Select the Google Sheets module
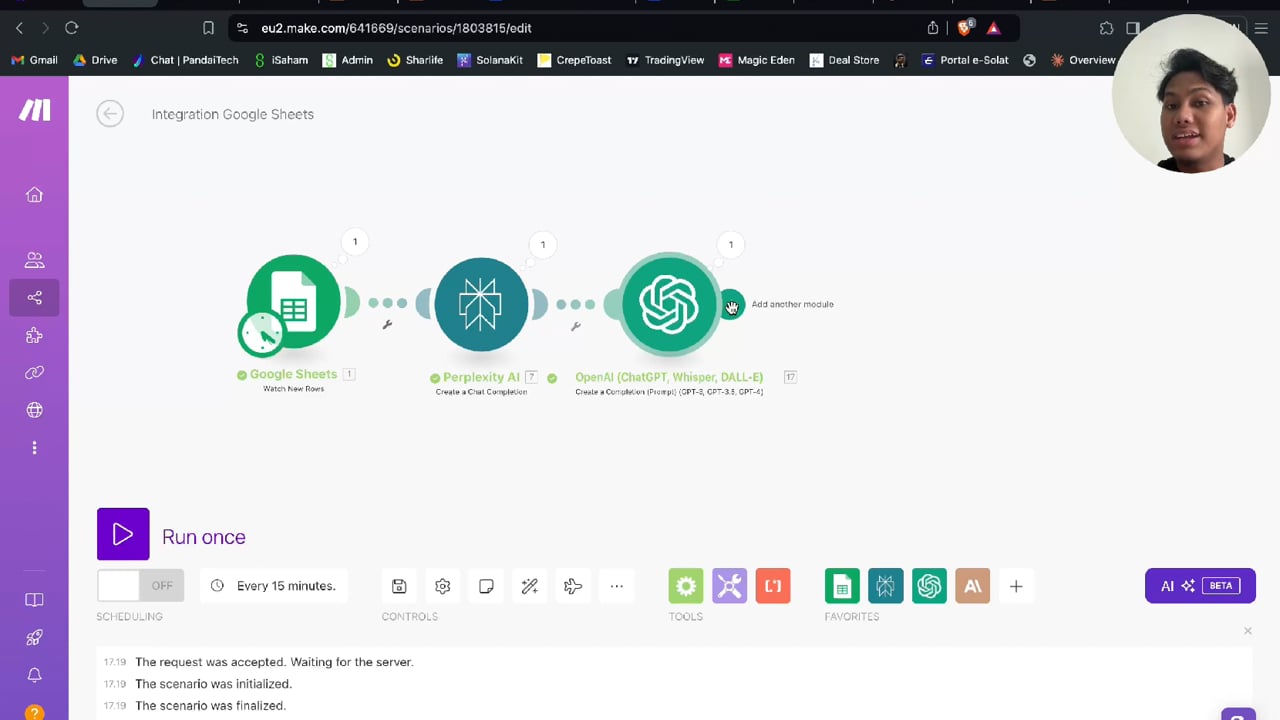1280x720 pixels. [294, 302]
